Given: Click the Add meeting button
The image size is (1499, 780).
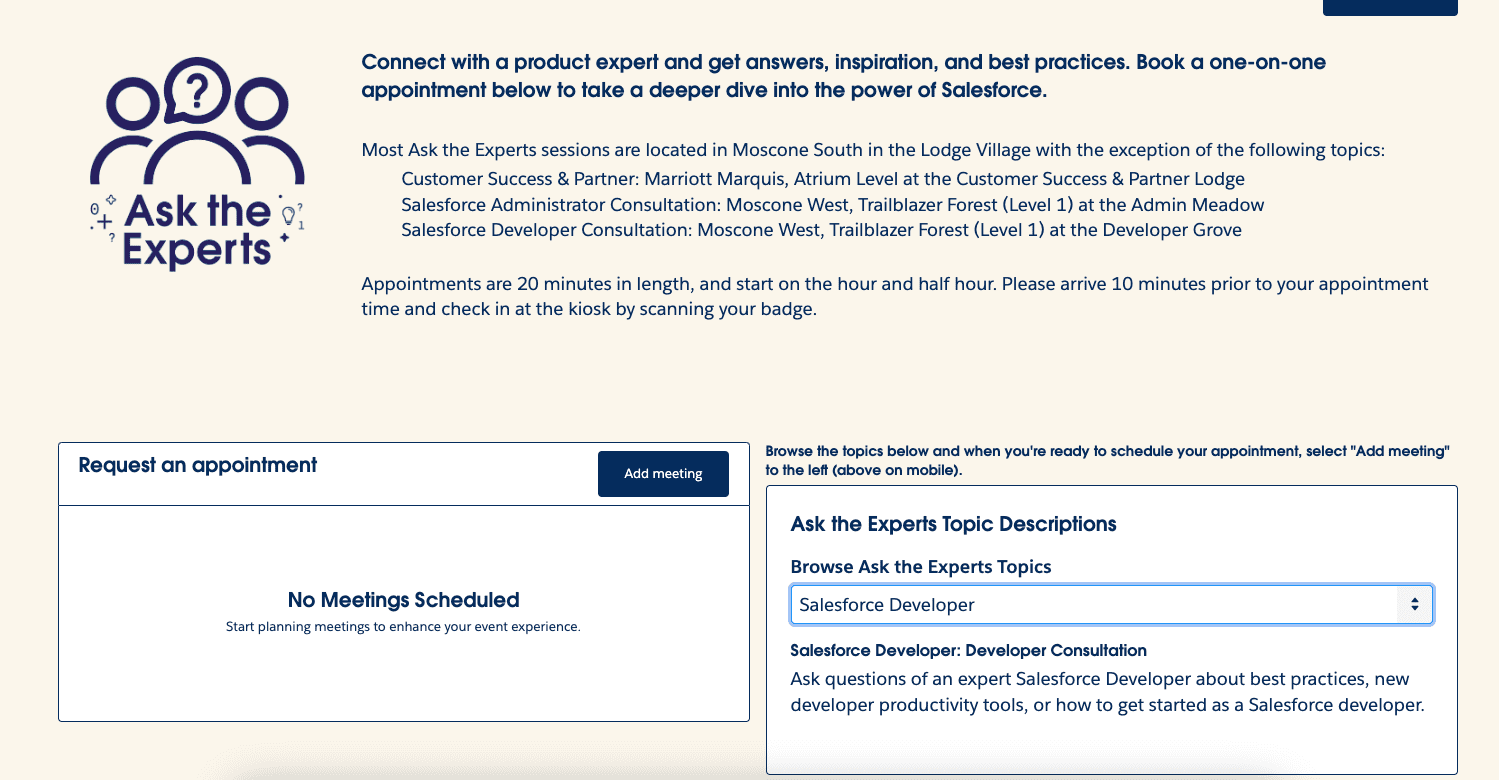Looking at the screenshot, I should [x=663, y=474].
